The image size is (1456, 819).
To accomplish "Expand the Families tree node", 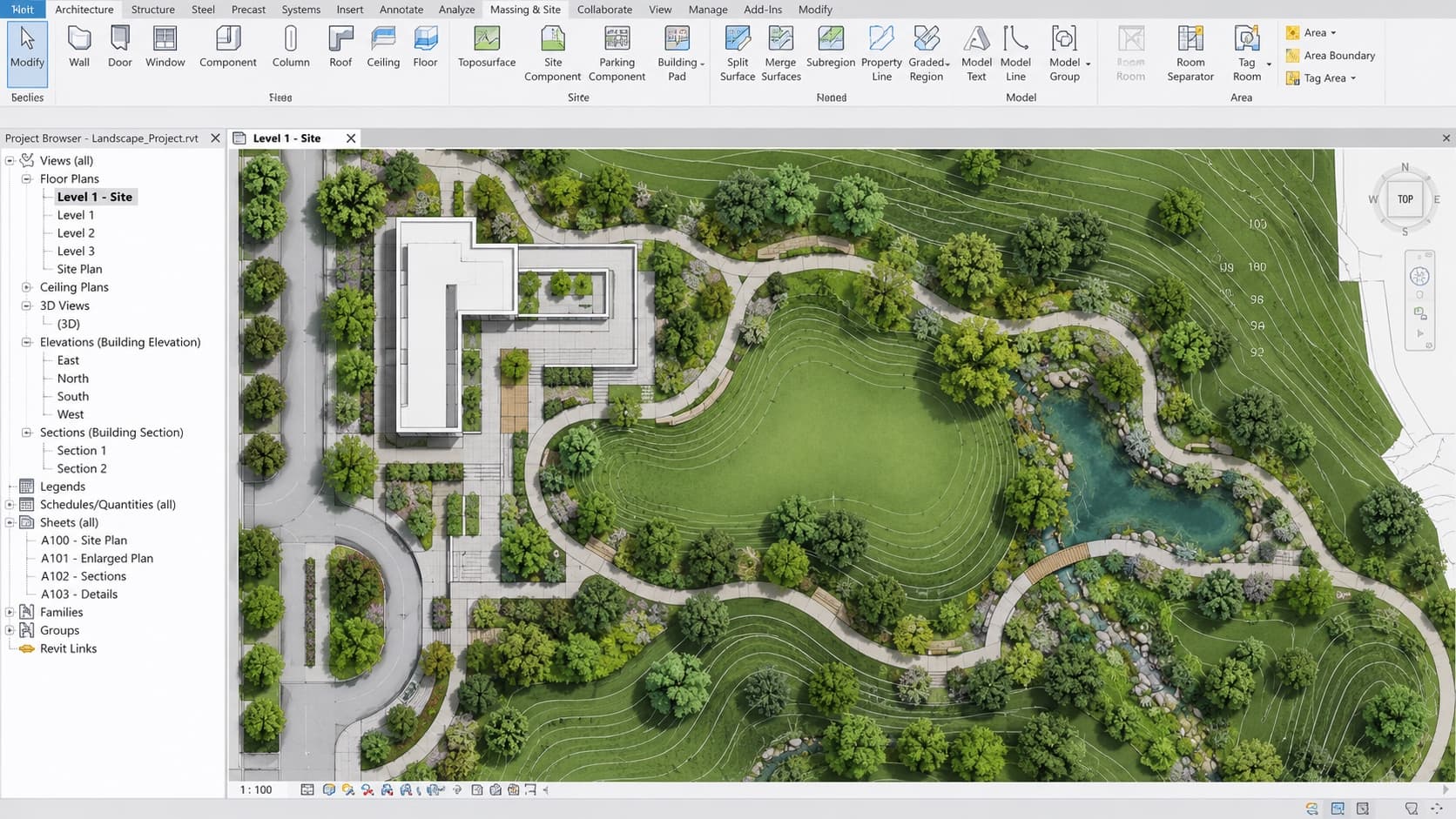I will click(10, 612).
